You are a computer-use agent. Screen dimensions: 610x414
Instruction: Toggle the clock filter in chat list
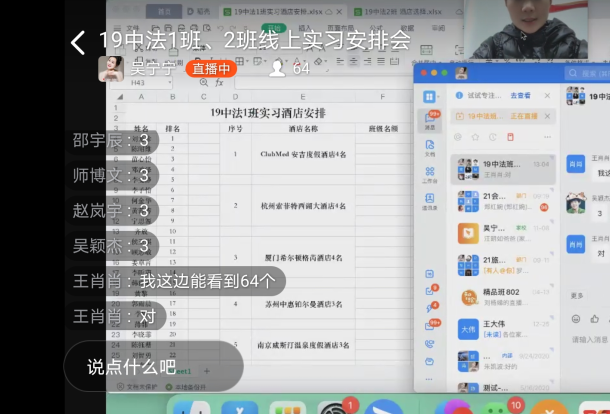point(493,137)
